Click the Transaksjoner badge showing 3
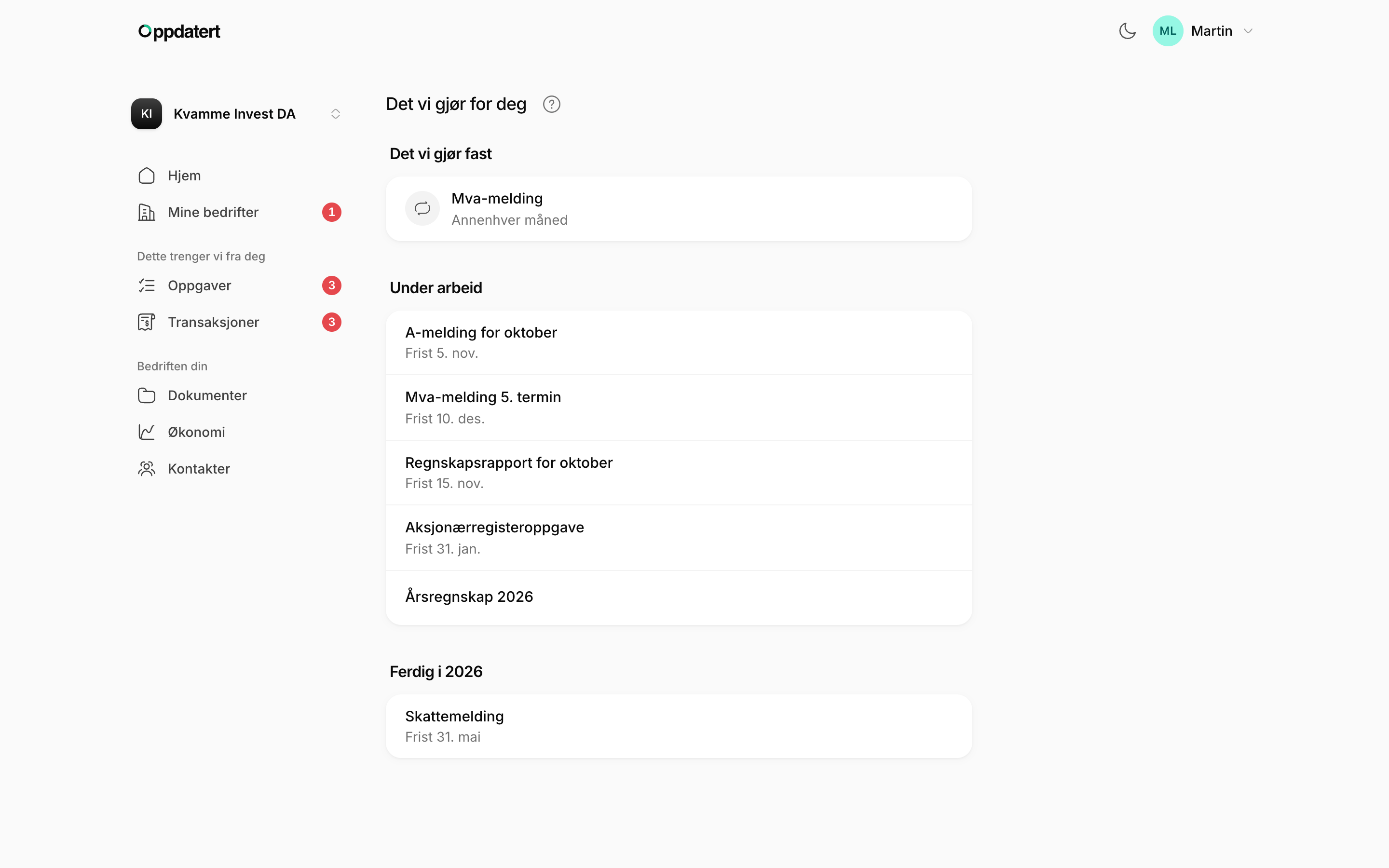 [x=332, y=322]
